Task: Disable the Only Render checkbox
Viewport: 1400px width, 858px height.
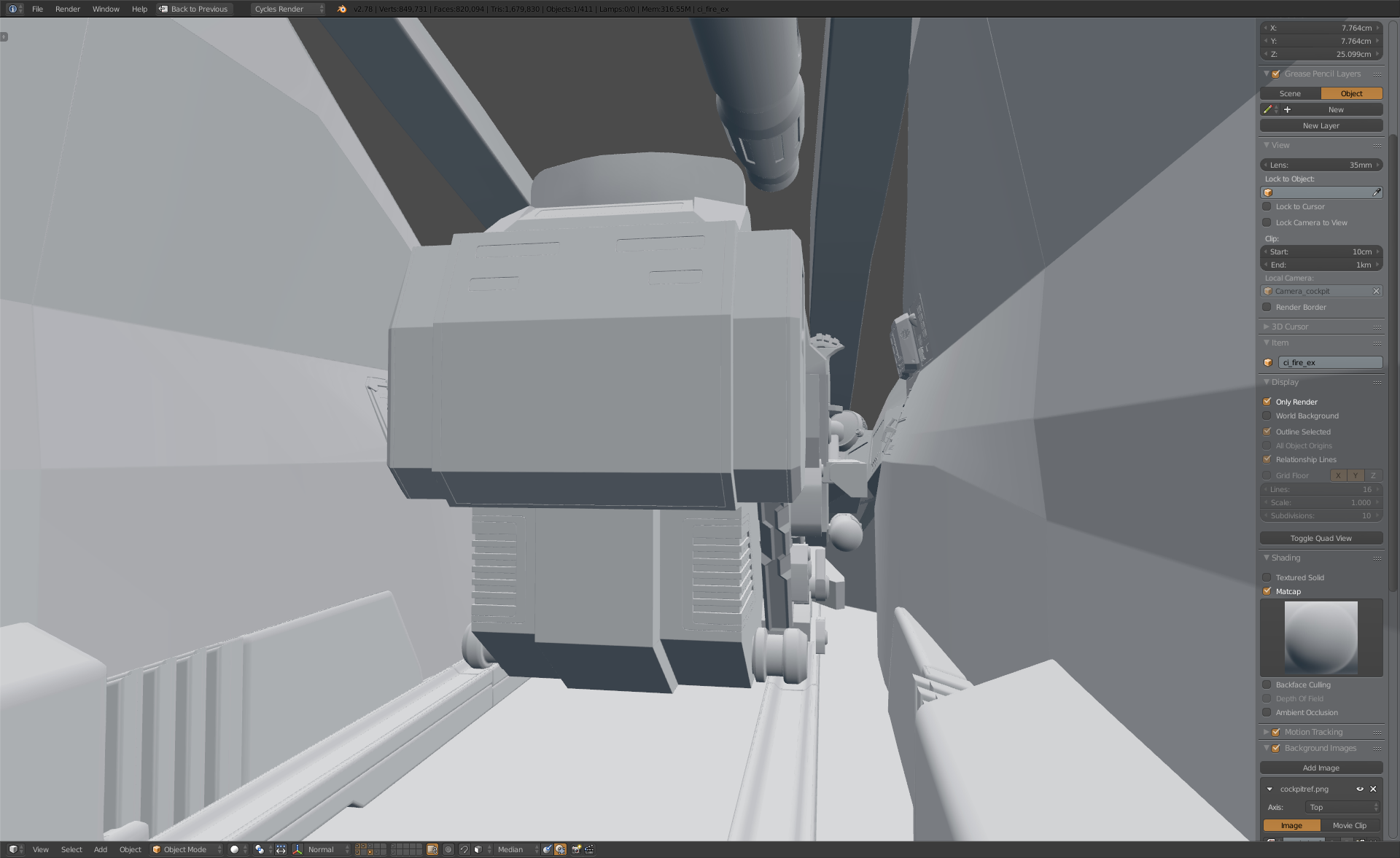Action: pyautogui.click(x=1267, y=402)
